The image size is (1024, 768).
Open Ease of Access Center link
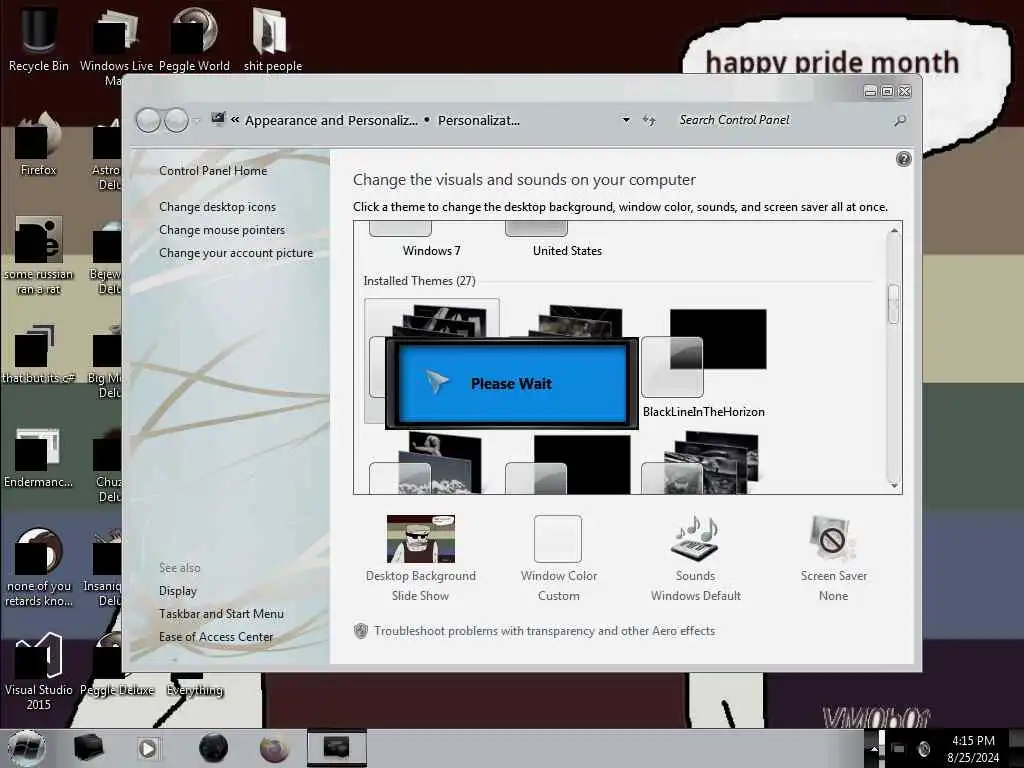pyautogui.click(x=216, y=637)
